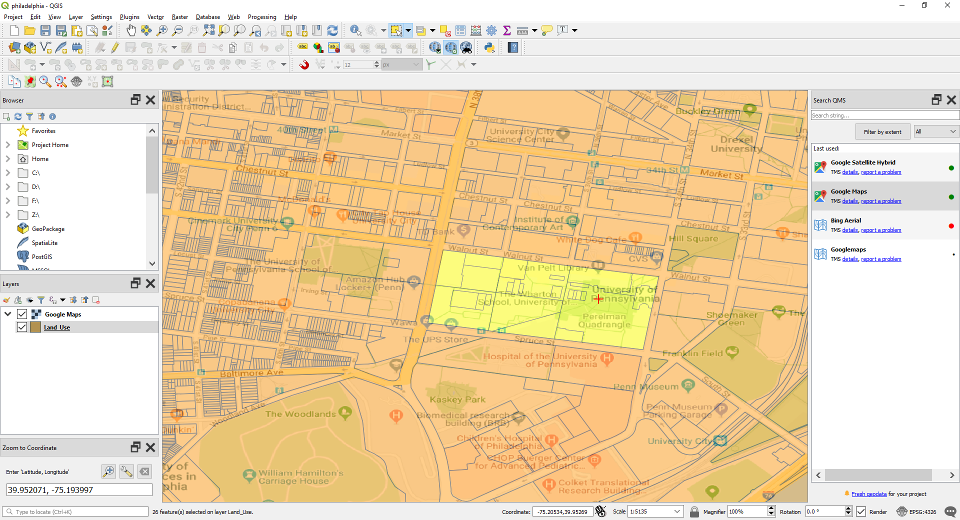Open the Processing Toolbox gear icon
The image size is (960, 520).
(490, 31)
